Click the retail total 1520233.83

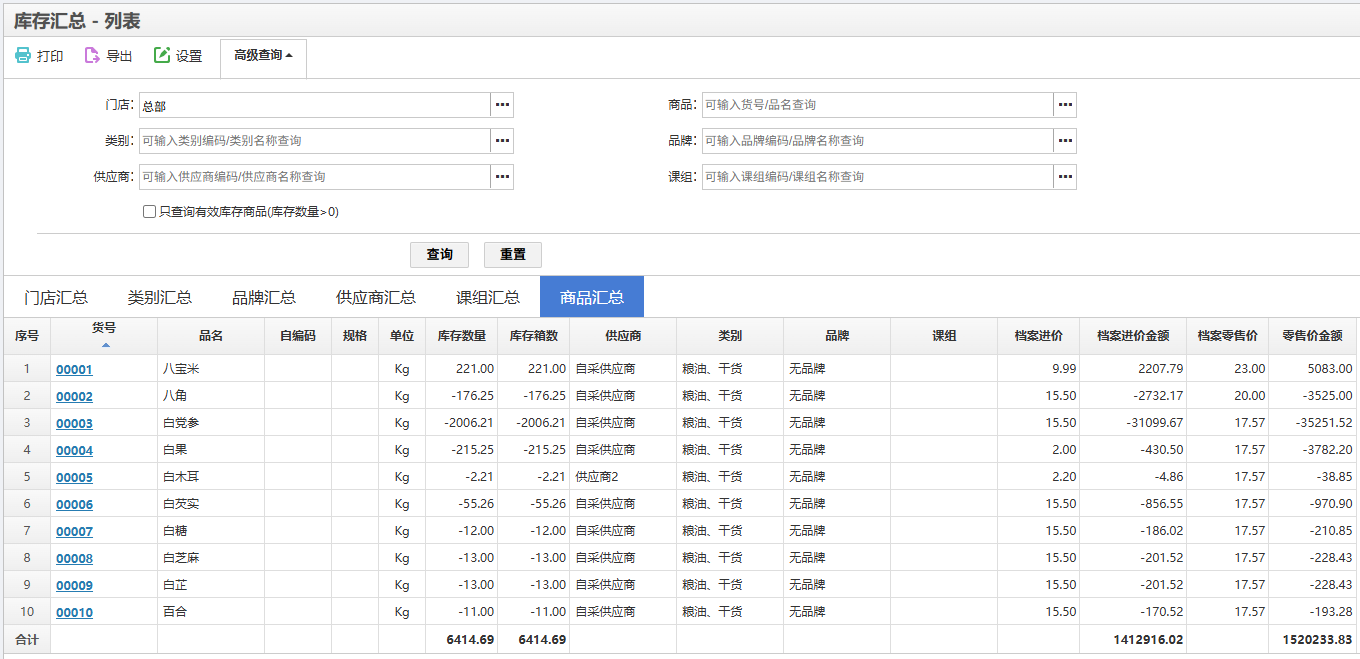pos(1317,640)
